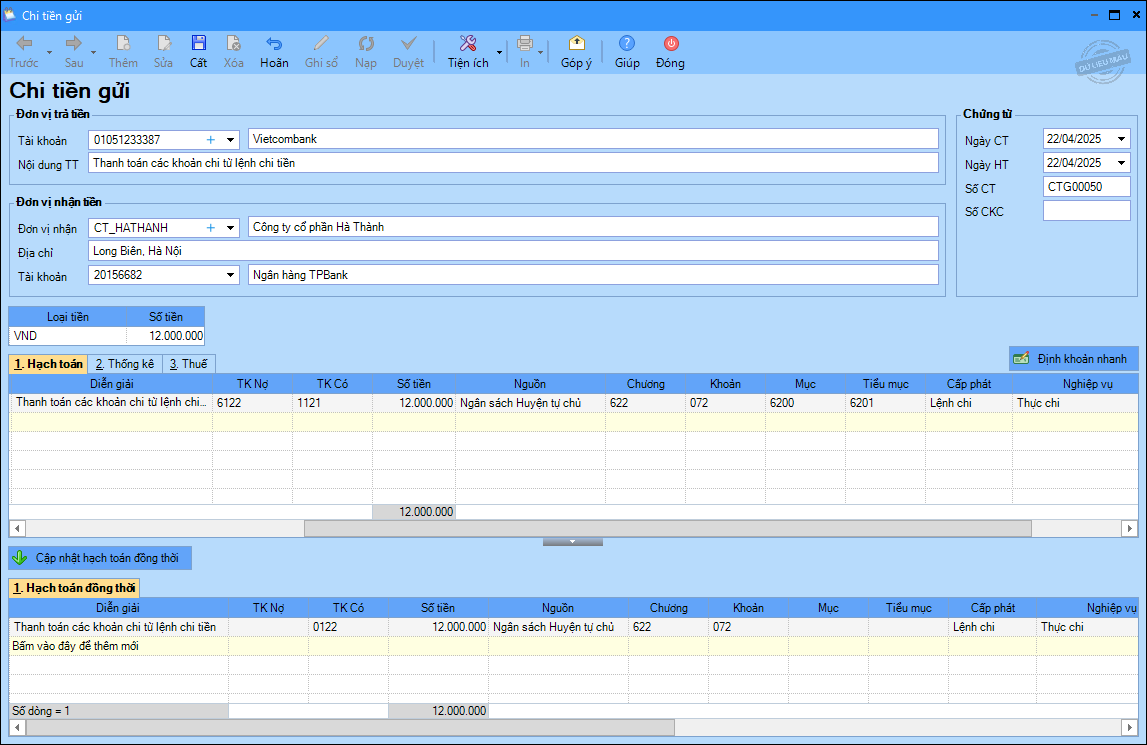The height and width of the screenshot is (745, 1147).
Task: Click the Nguồn column header in upper grid
Action: [x=530, y=383]
